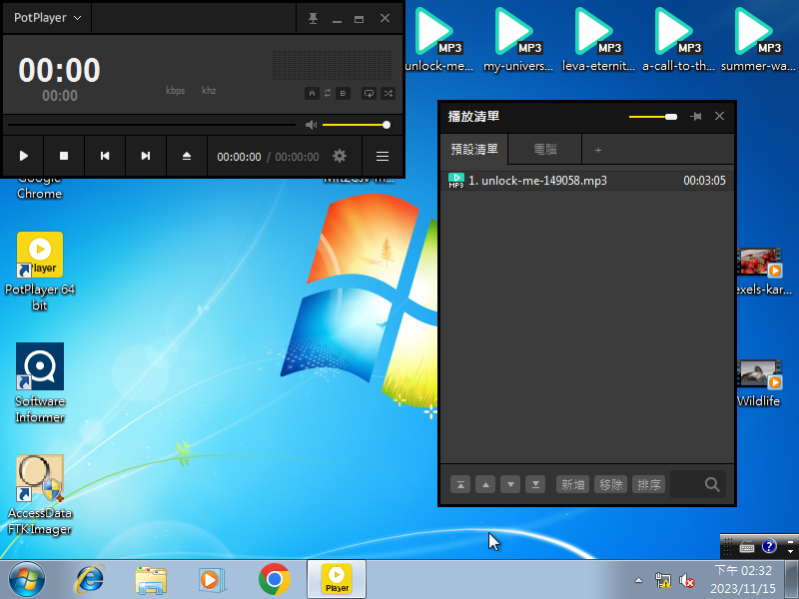Viewport: 799px width, 599px height.
Task: Click the 新增 add button
Action: 573,484
